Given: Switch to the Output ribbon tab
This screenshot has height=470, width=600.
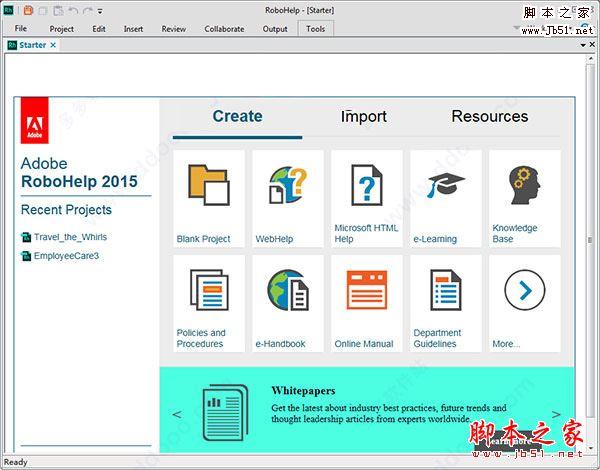Looking at the screenshot, I should coord(275,29).
